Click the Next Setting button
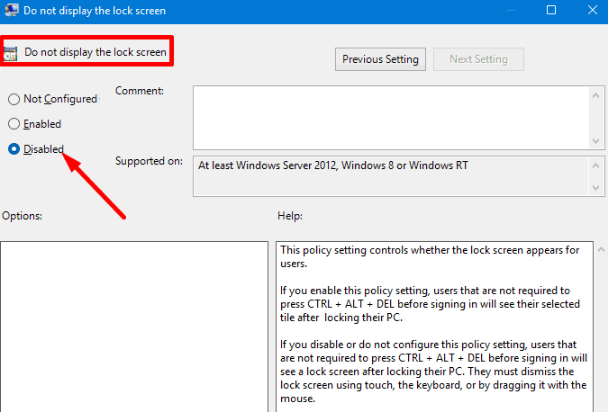 (478, 59)
